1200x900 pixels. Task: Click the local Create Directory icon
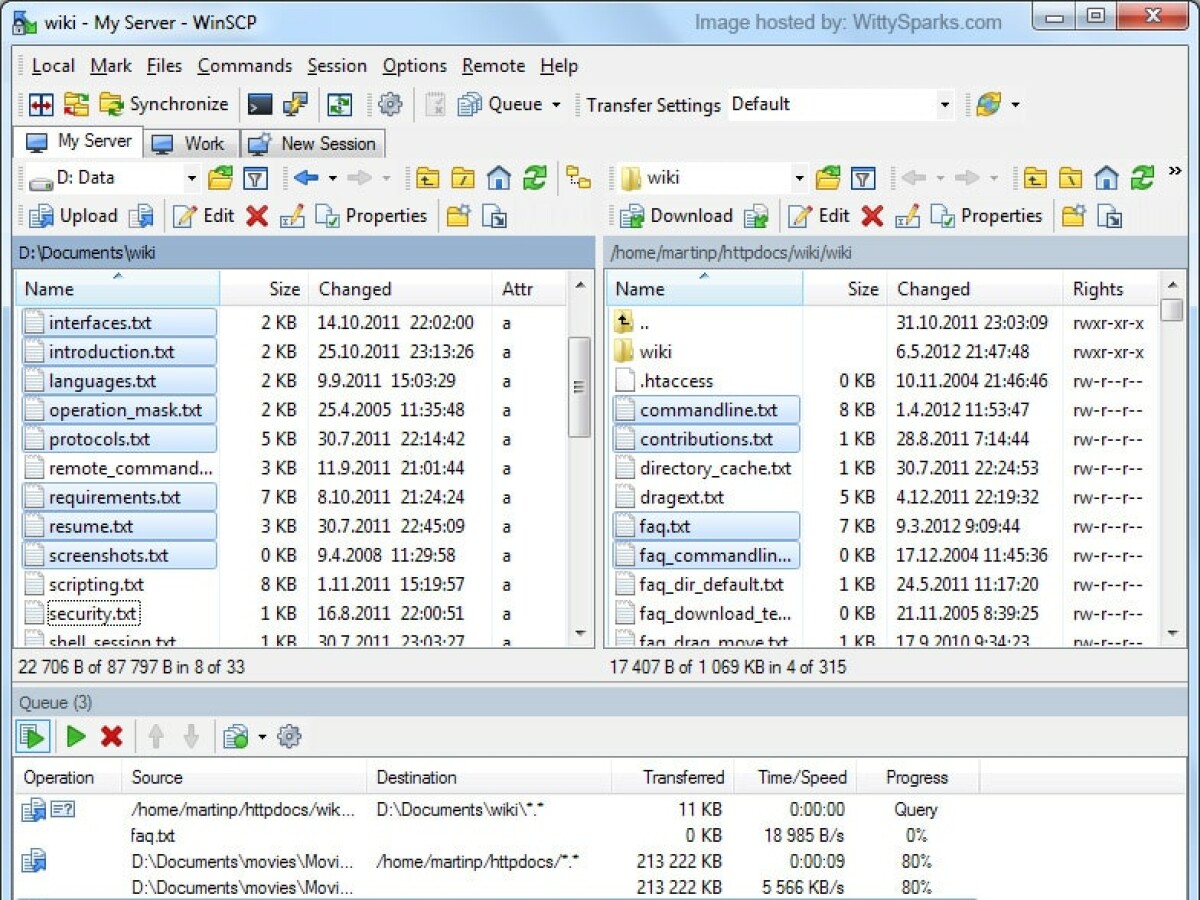[x=458, y=216]
